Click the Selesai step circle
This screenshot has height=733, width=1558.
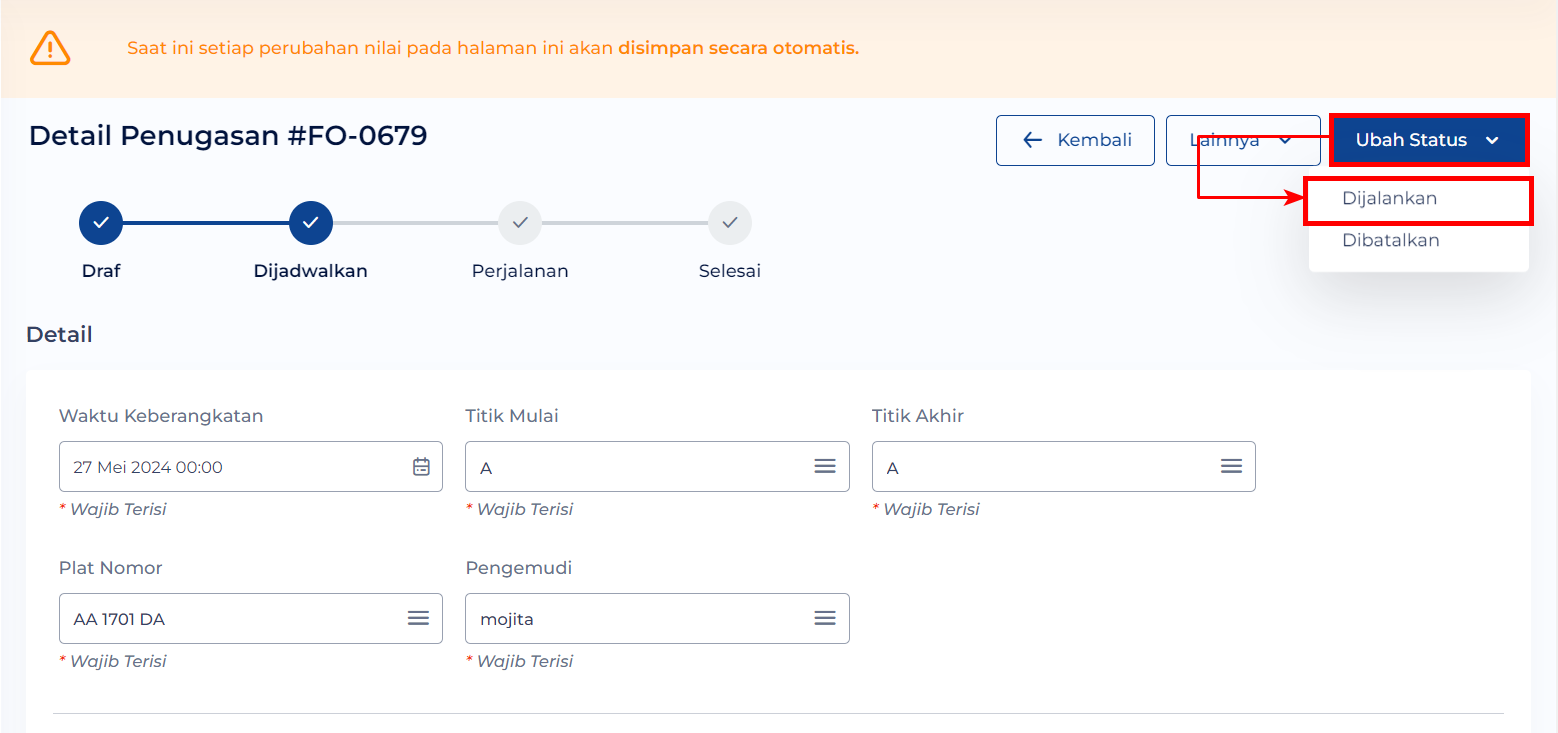[730, 223]
